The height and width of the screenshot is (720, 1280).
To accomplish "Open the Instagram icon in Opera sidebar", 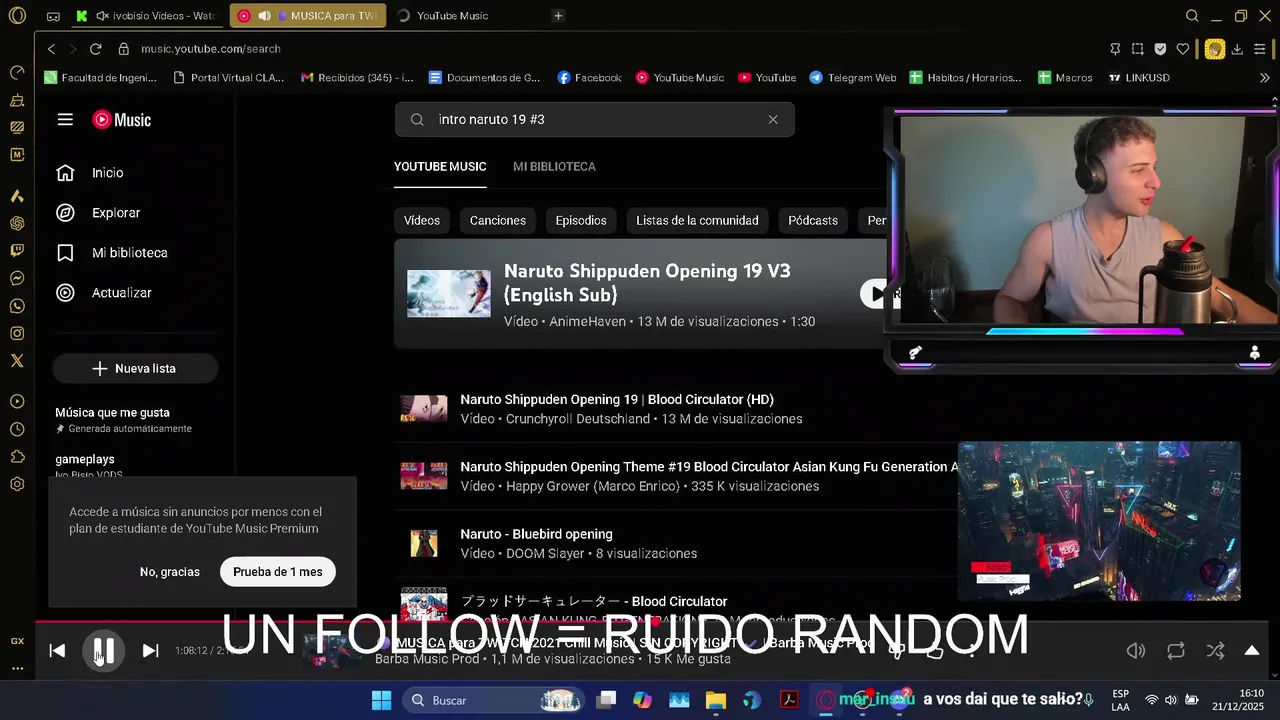I will point(17,333).
